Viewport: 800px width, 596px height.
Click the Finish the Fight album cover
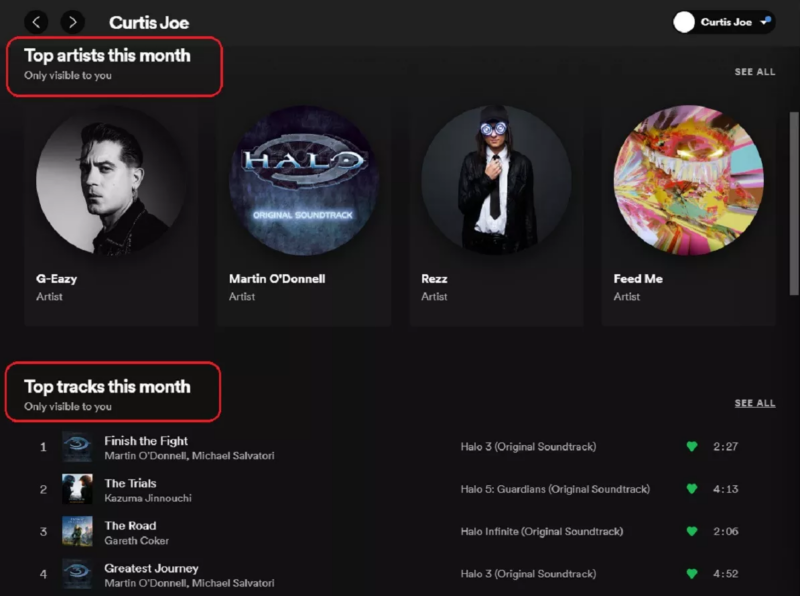pyautogui.click(x=77, y=447)
